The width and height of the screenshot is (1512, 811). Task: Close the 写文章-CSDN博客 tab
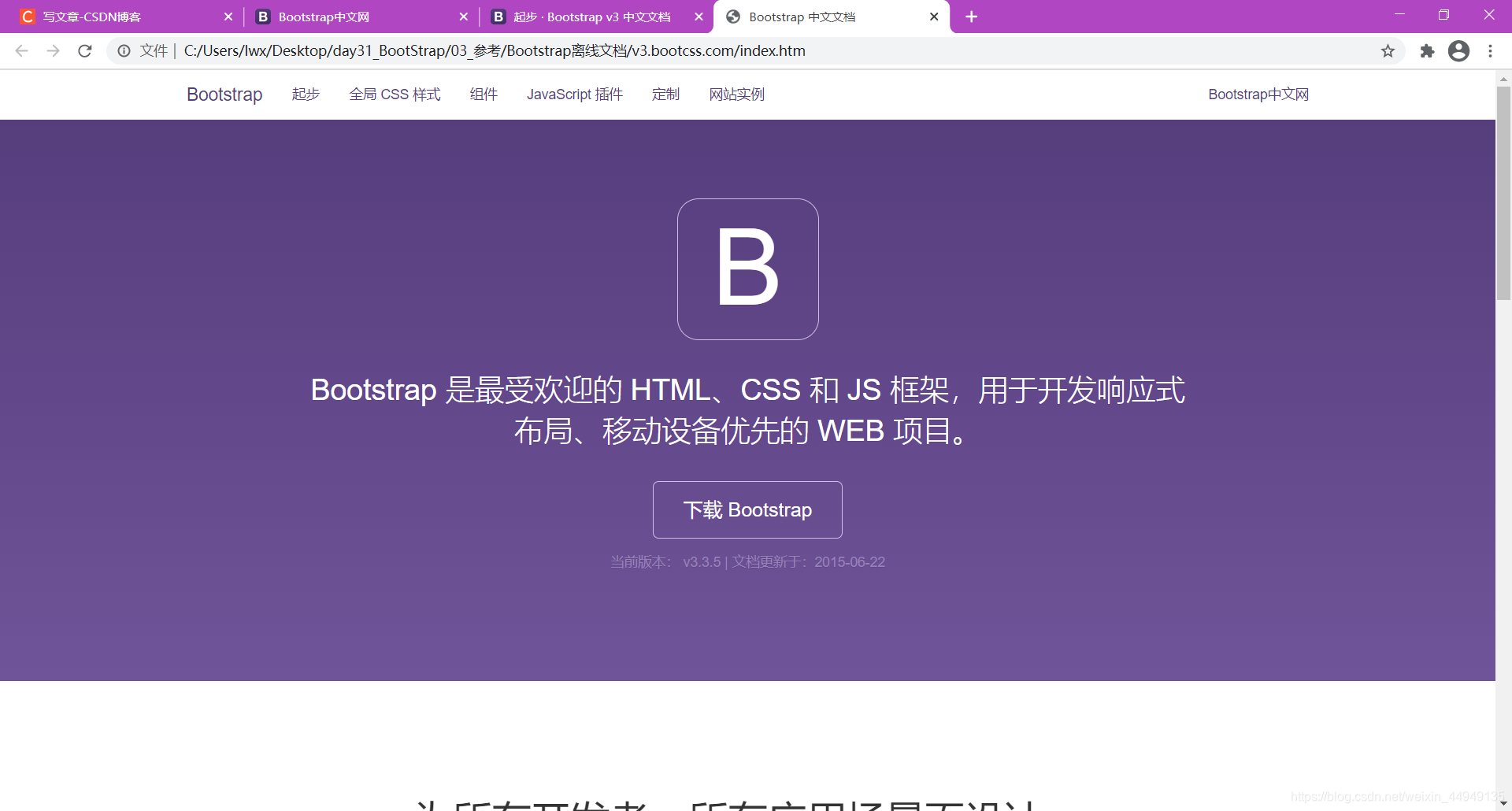point(228,17)
